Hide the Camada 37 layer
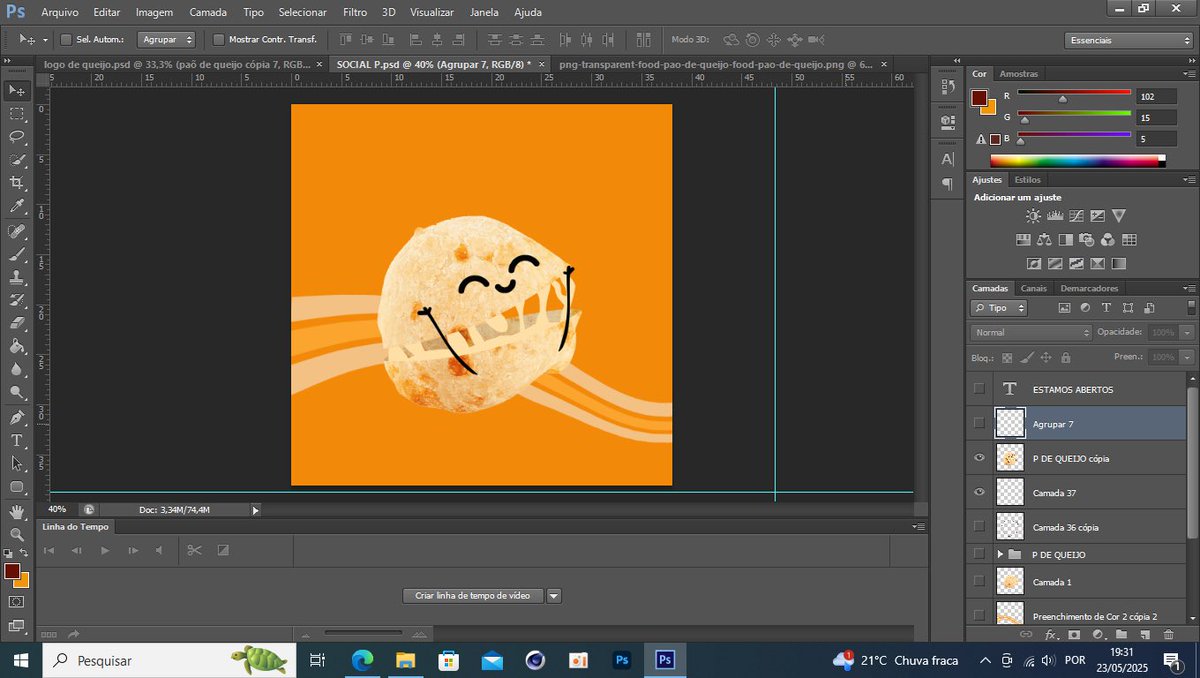 pyautogui.click(x=979, y=492)
